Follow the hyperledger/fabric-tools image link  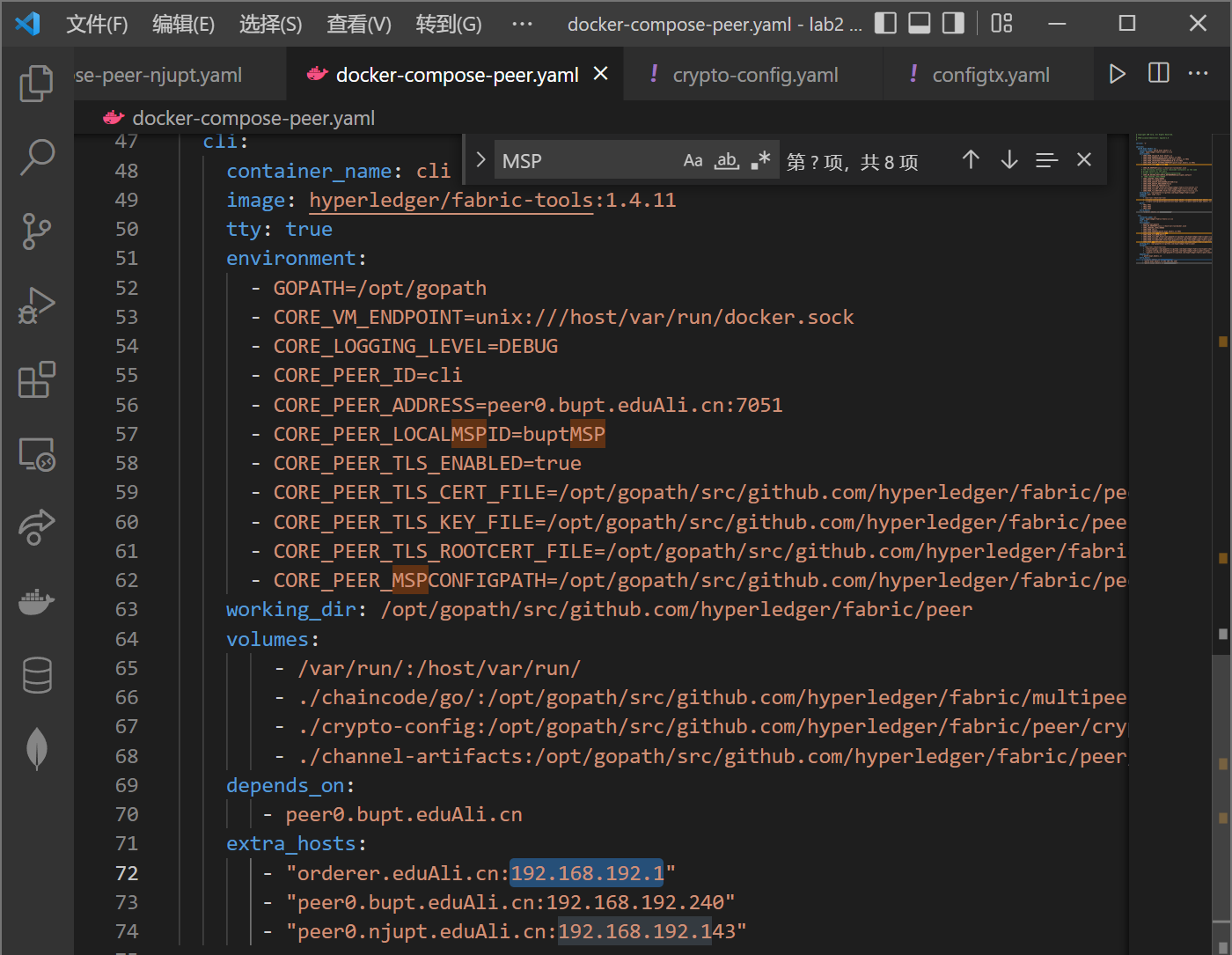(x=451, y=200)
